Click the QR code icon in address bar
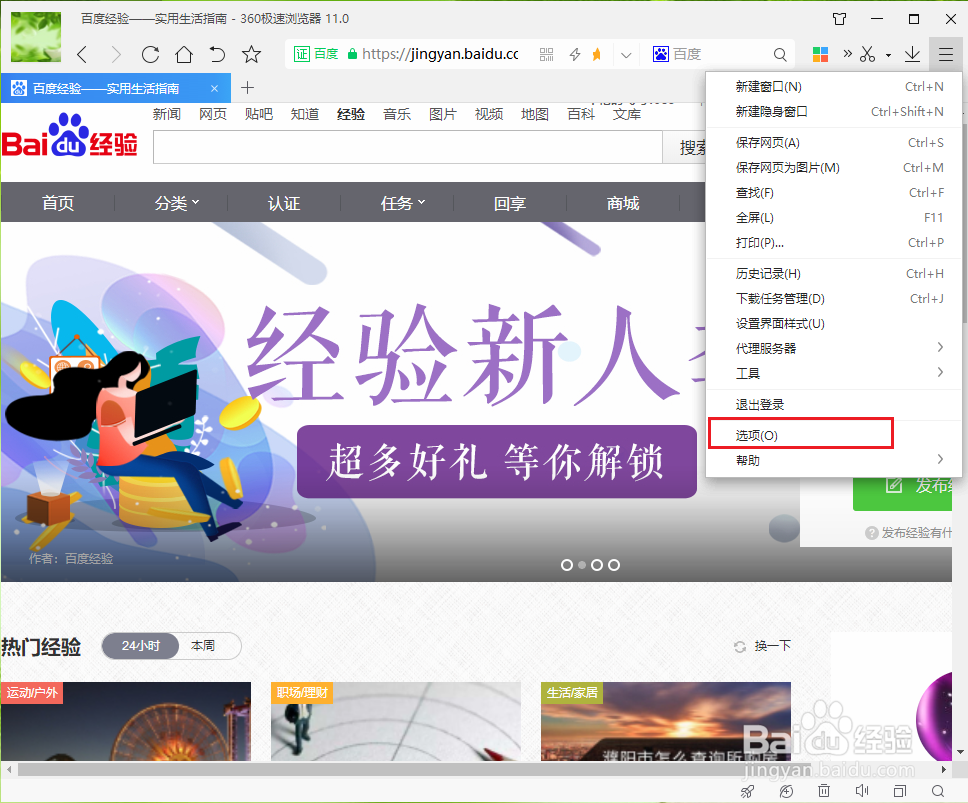The height and width of the screenshot is (803, 968). coord(547,54)
